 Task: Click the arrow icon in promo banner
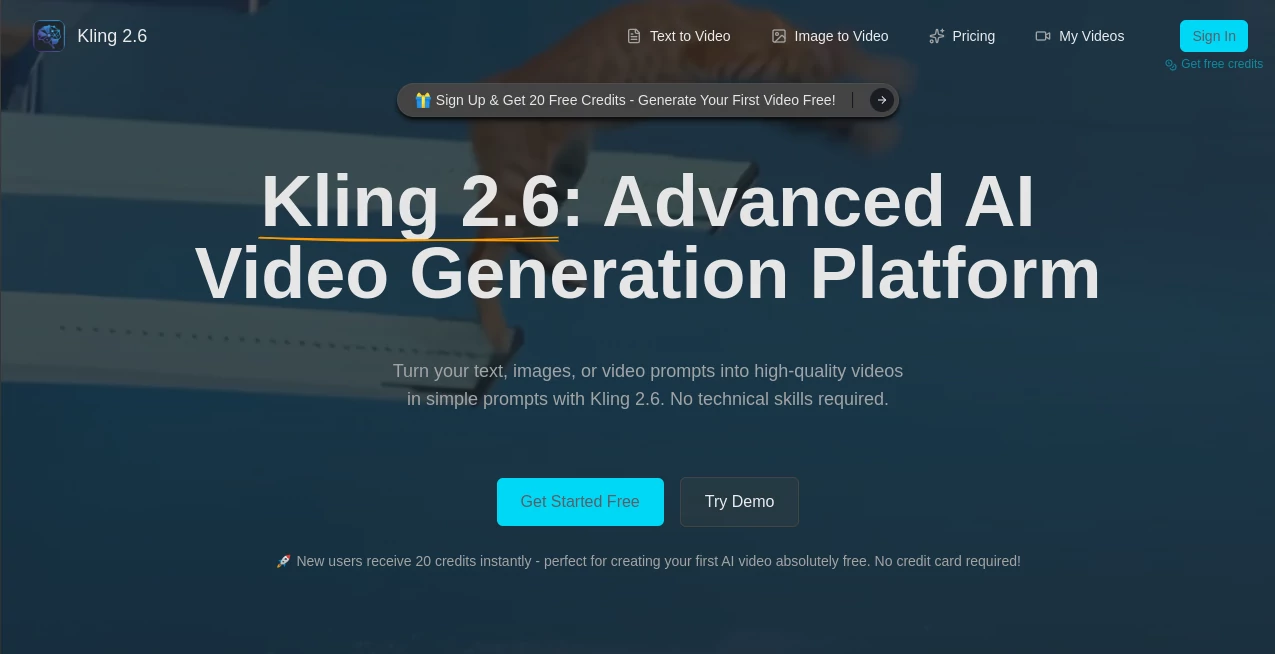click(x=881, y=100)
